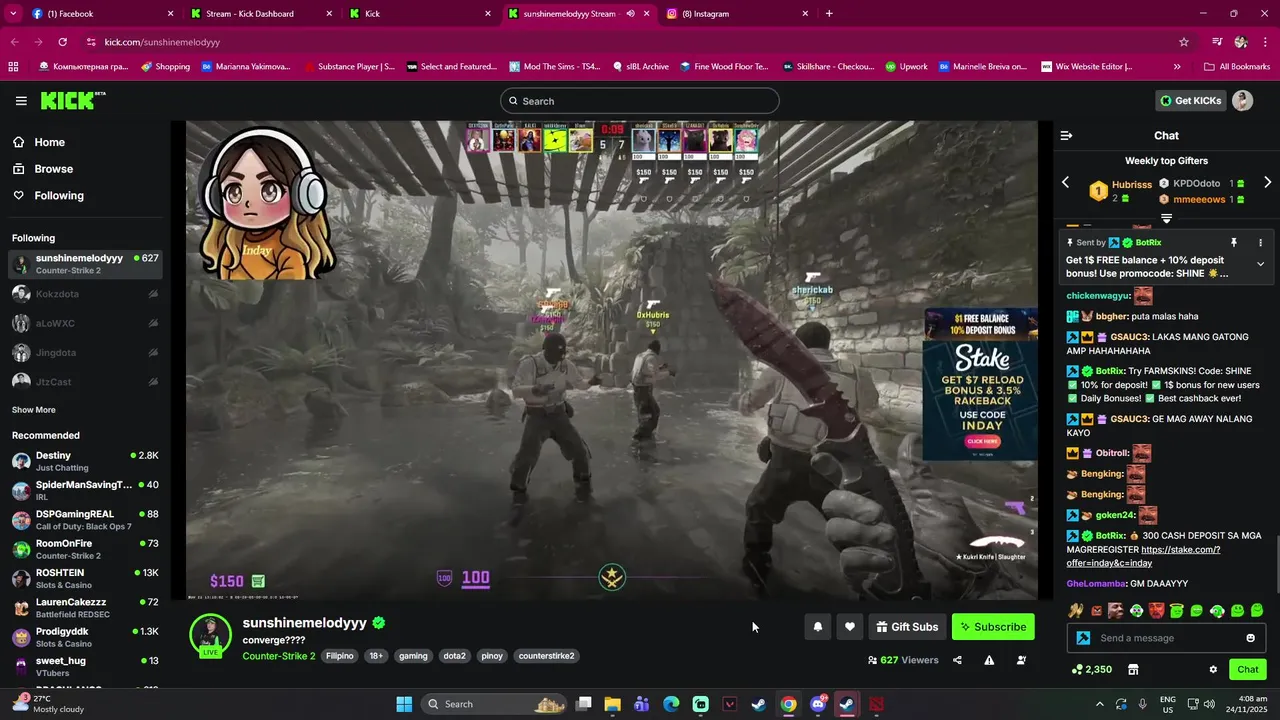Open the emoji picker in chat
The width and height of the screenshot is (1280, 720).
click(1250, 638)
